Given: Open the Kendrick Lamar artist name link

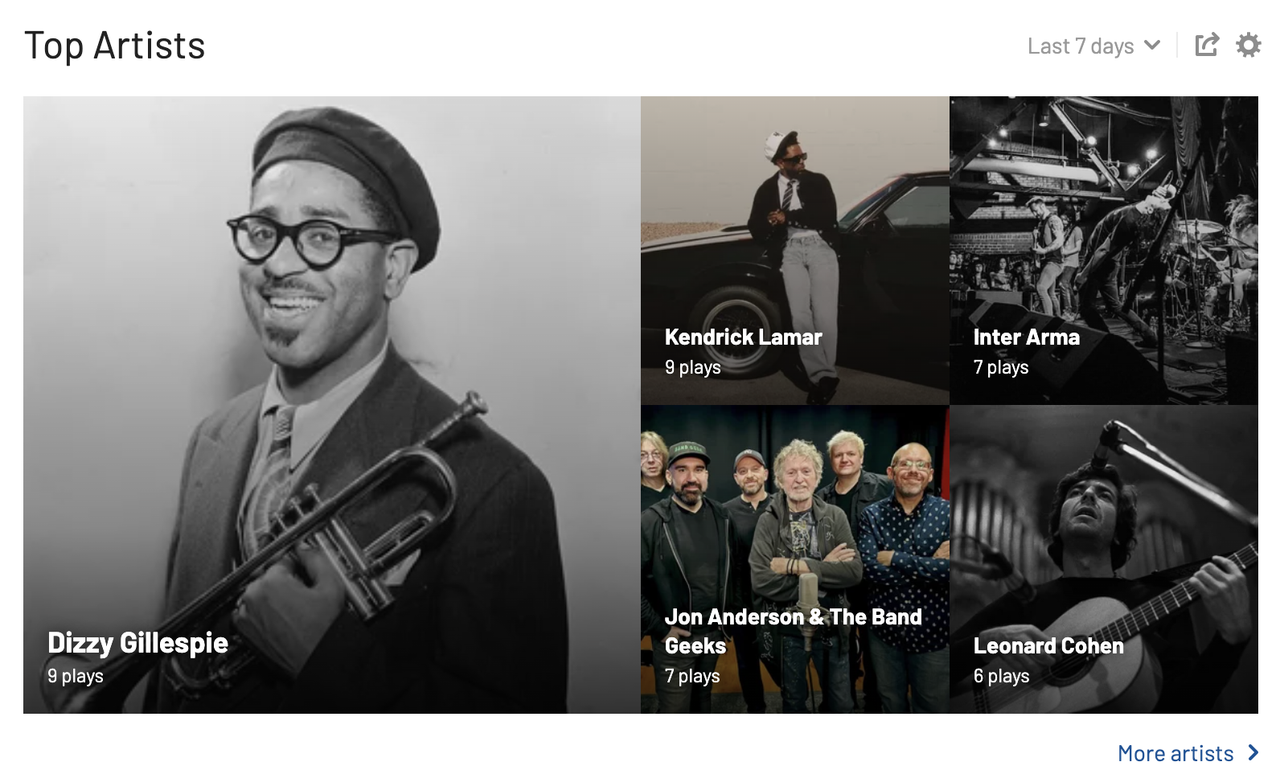Looking at the screenshot, I should tap(743, 337).
